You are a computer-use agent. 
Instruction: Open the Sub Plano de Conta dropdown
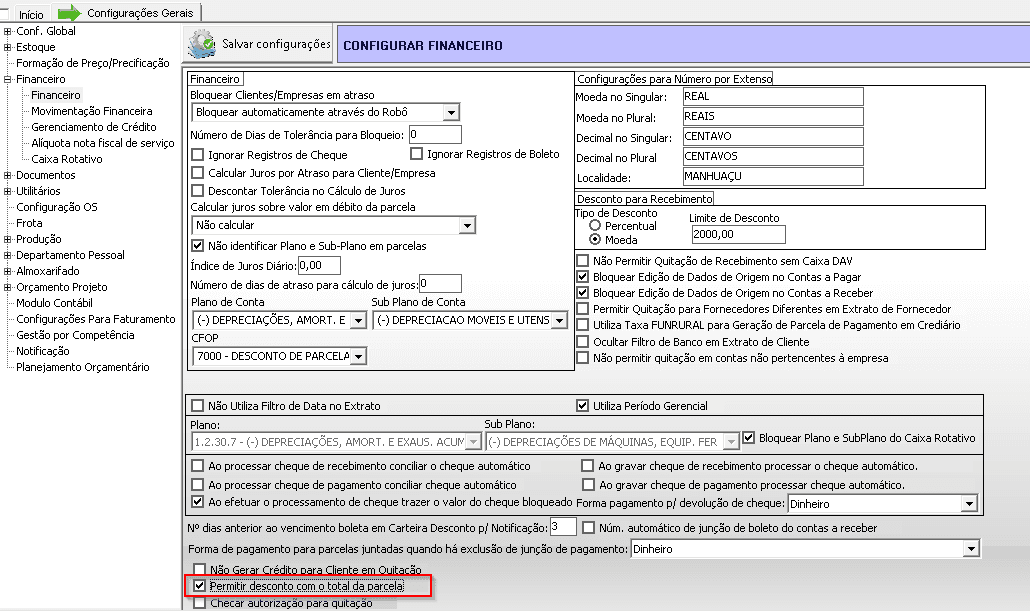(559, 321)
